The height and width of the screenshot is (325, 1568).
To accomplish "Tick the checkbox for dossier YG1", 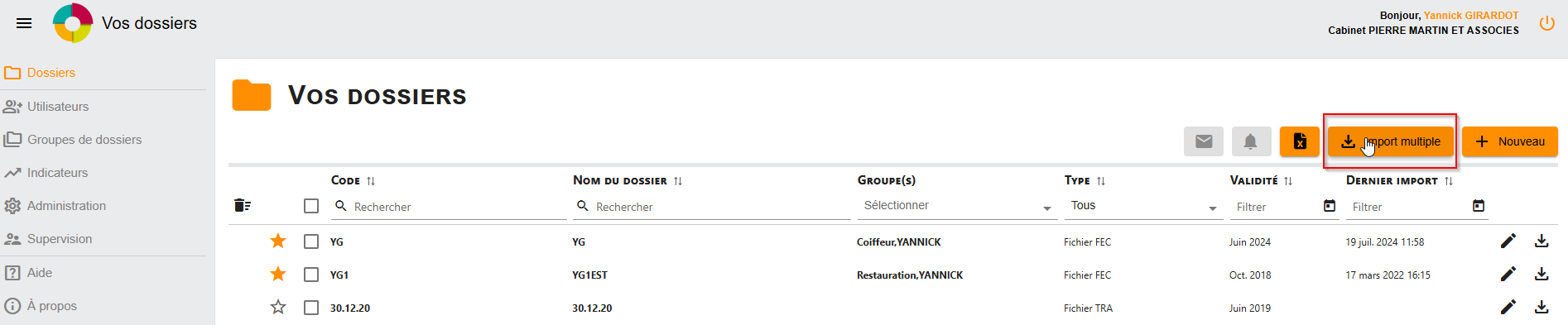I will point(311,275).
